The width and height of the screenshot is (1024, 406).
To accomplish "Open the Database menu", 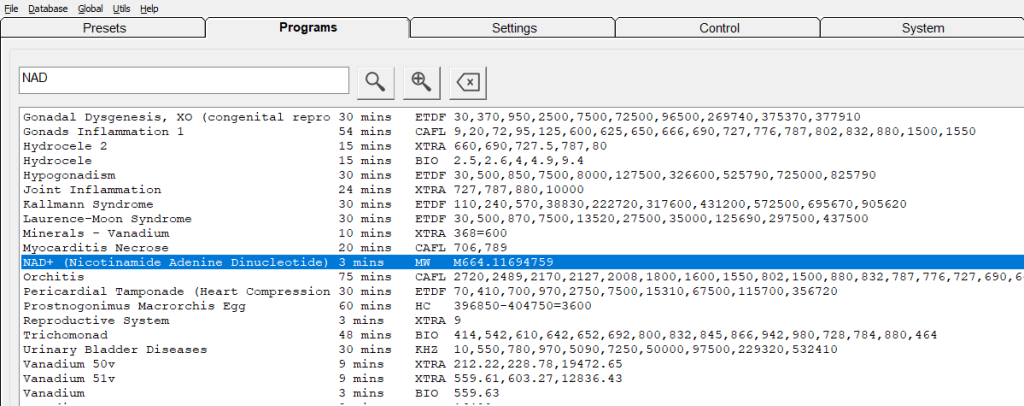I will [x=48, y=8].
